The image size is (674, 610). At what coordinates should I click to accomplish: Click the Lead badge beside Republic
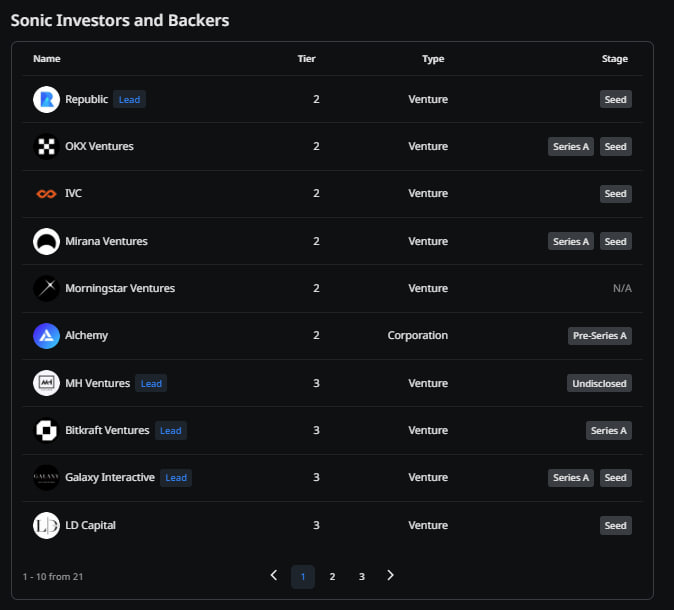point(129,99)
